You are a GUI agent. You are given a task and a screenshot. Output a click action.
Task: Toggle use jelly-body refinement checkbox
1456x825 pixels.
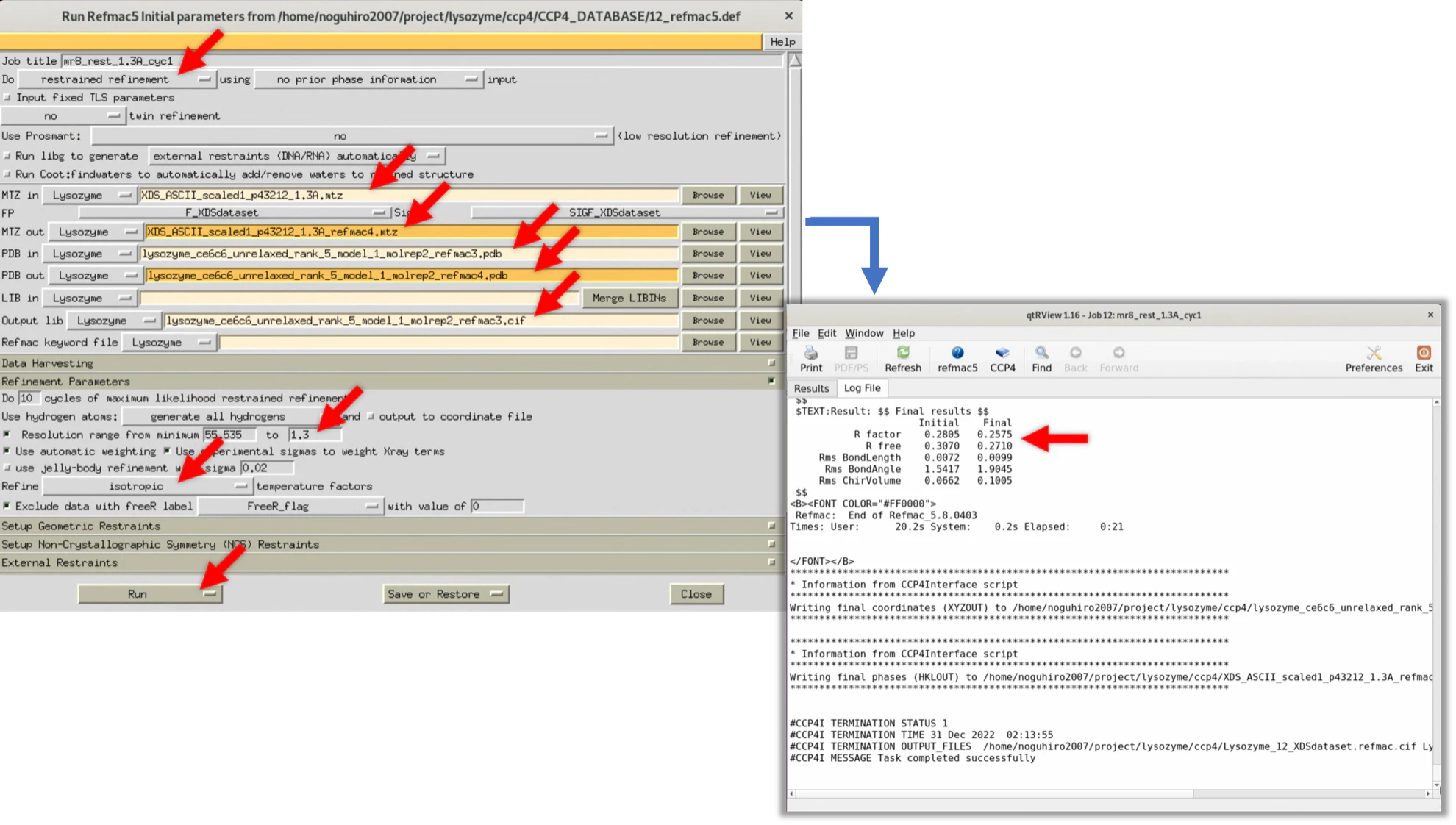tap(7, 468)
